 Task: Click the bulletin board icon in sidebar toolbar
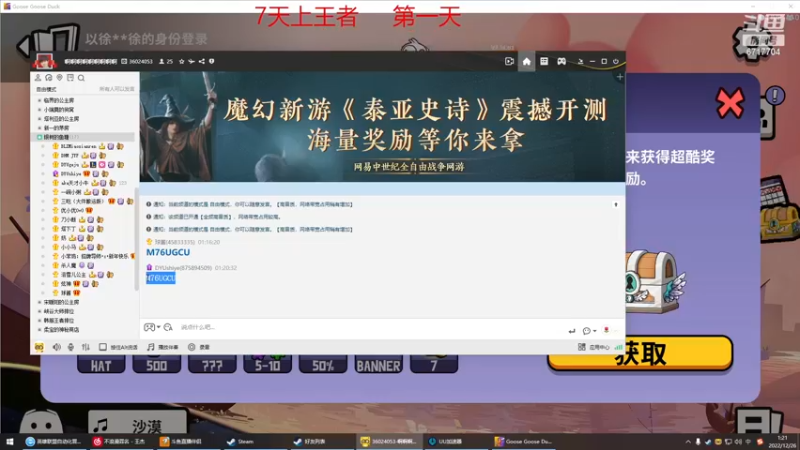[x=70, y=78]
